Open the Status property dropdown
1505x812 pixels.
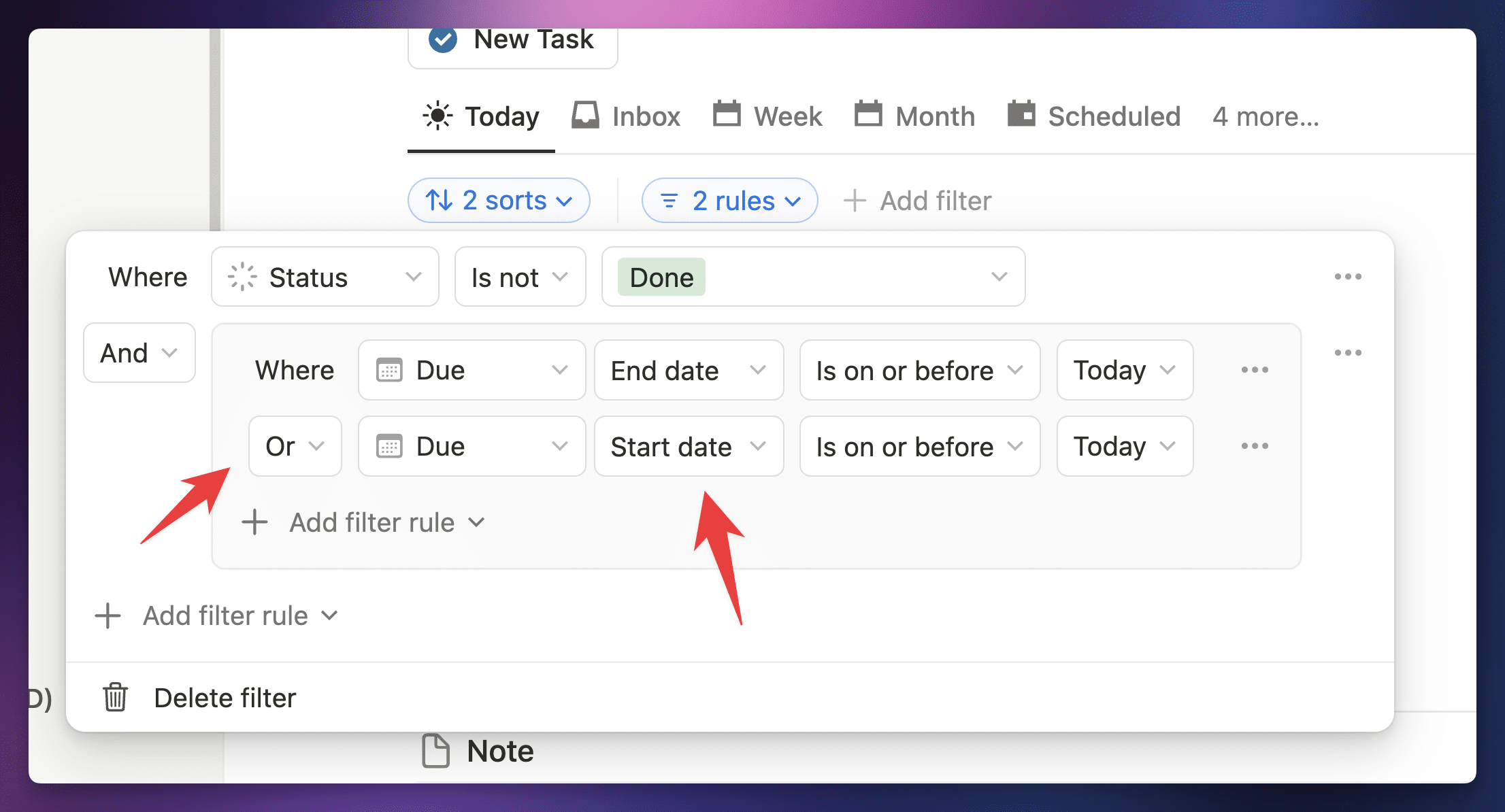click(x=325, y=277)
